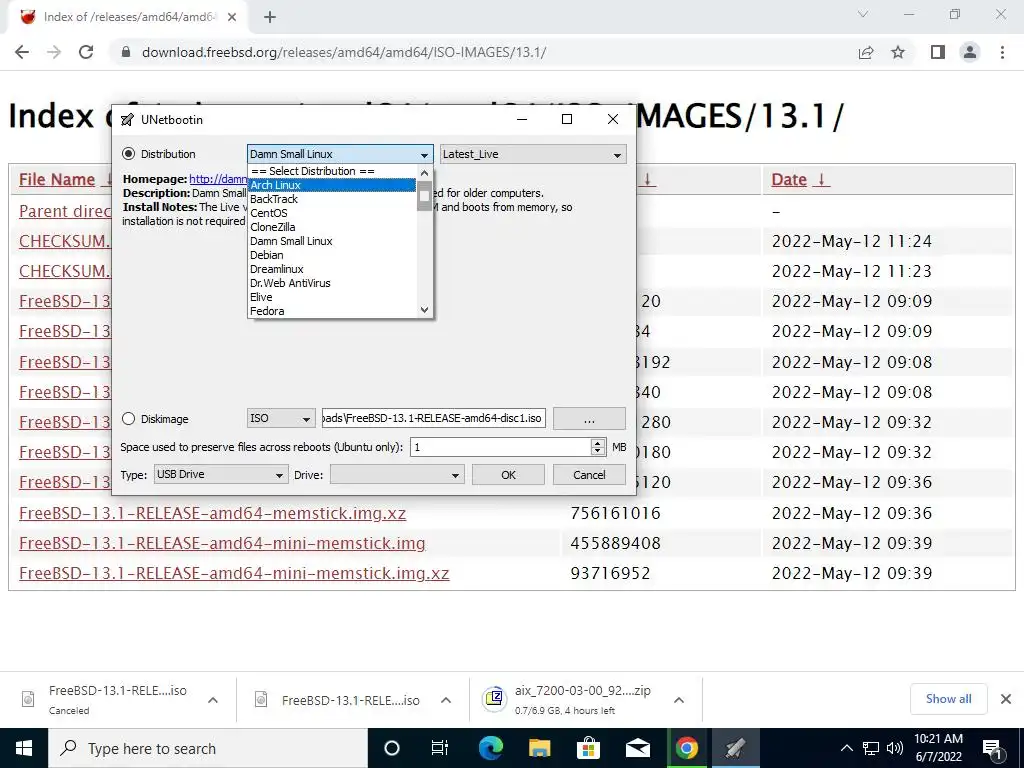
Task: Choose BackTrack from the distribution list
Action: tap(332, 199)
